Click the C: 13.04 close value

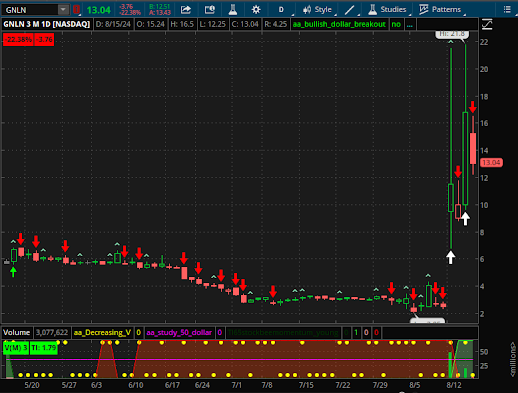(245, 24)
